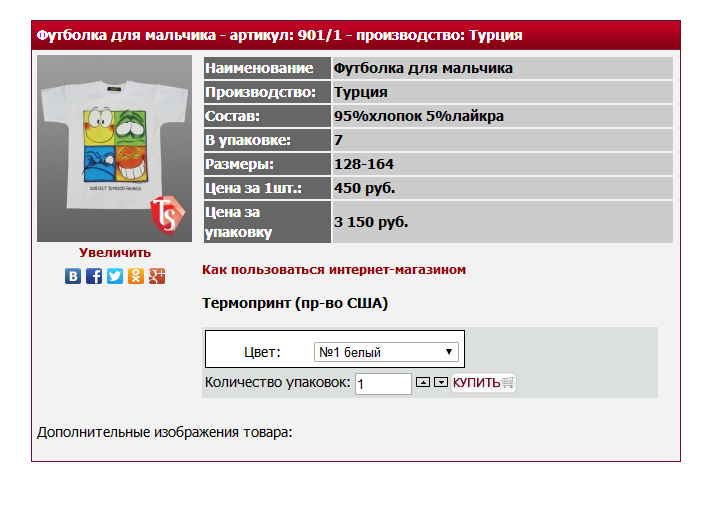The width and height of the screenshot is (725, 522).
Task: Increase package quantity with up arrow
Action: 423,382
